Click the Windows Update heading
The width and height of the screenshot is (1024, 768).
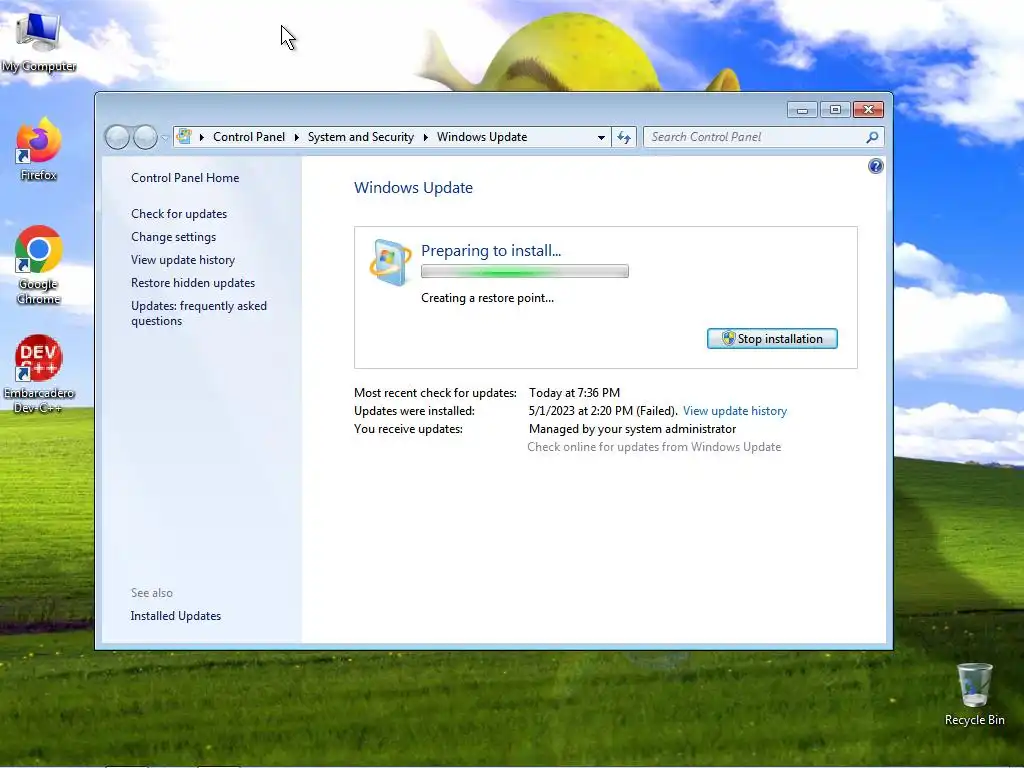tap(413, 187)
